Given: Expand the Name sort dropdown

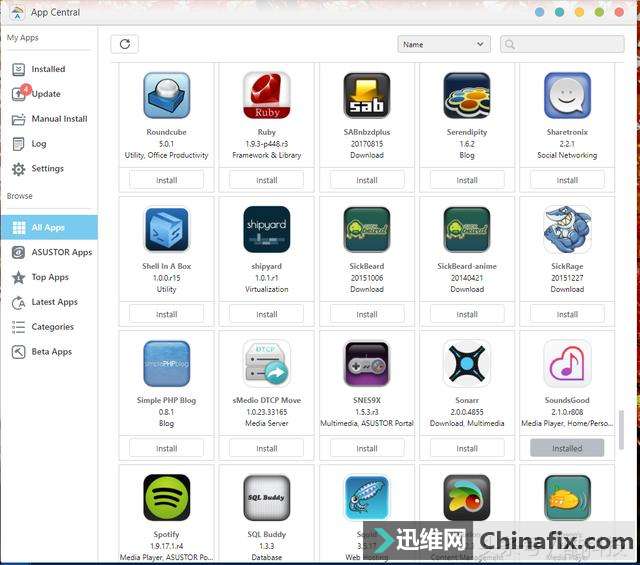Looking at the screenshot, I should (443, 44).
